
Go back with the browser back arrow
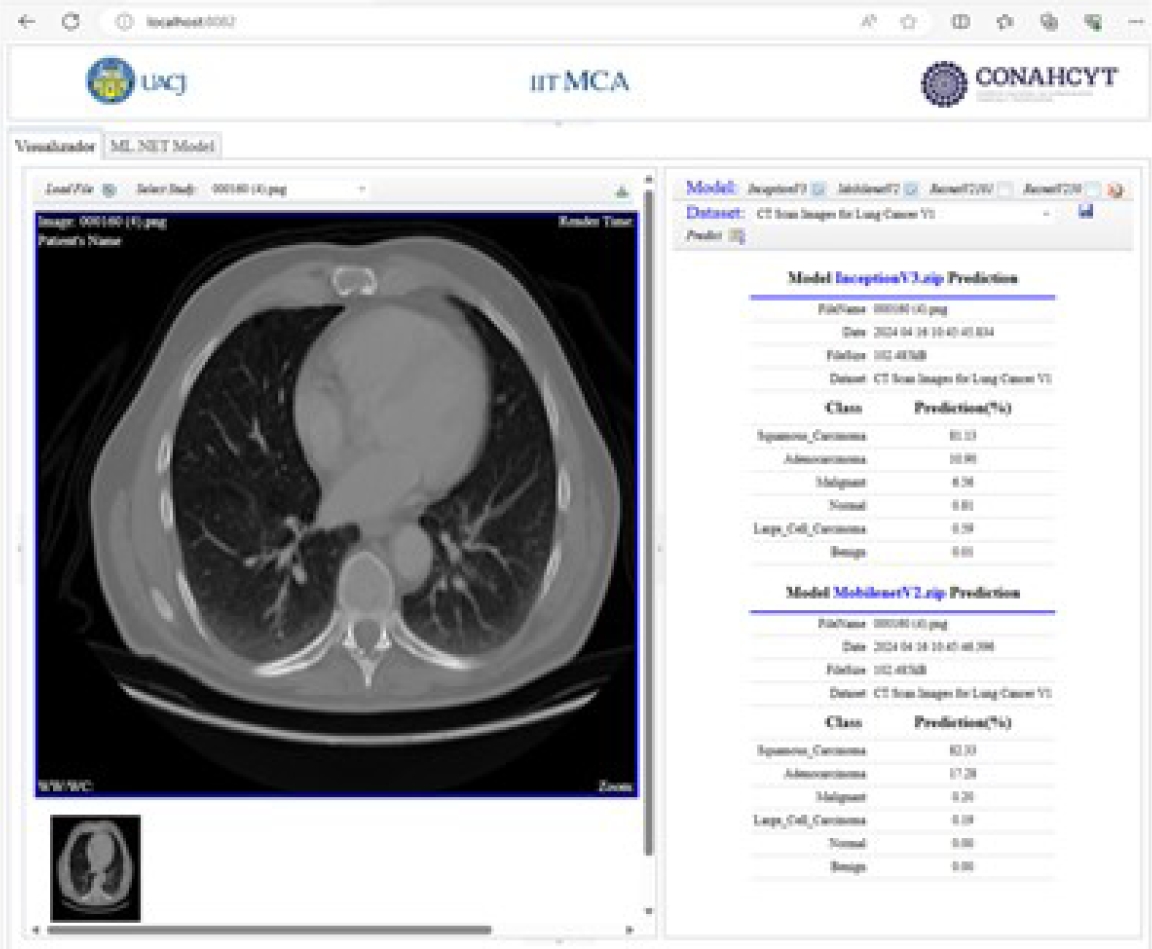27,21
